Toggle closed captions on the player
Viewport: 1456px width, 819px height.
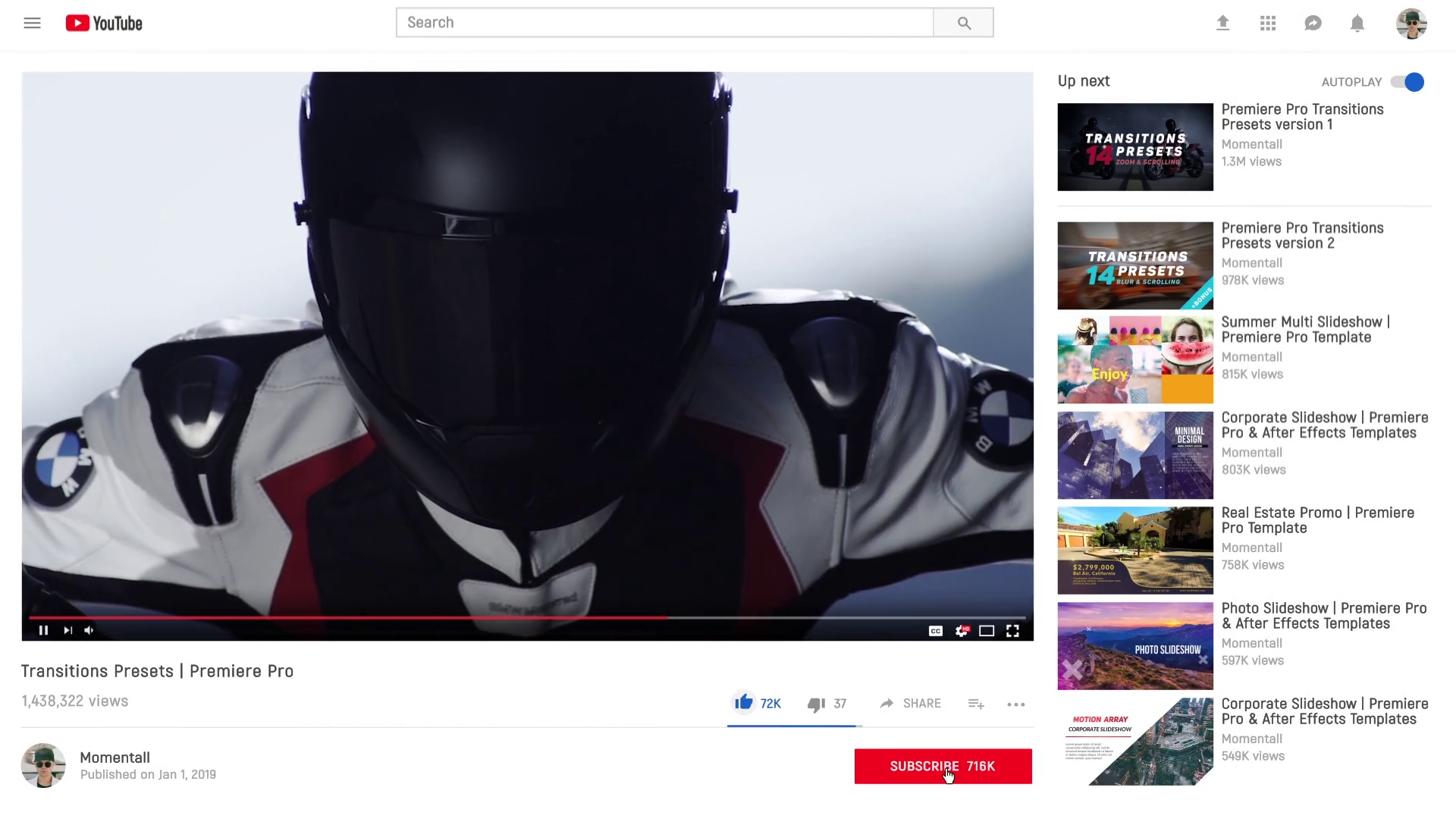[936, 631]
